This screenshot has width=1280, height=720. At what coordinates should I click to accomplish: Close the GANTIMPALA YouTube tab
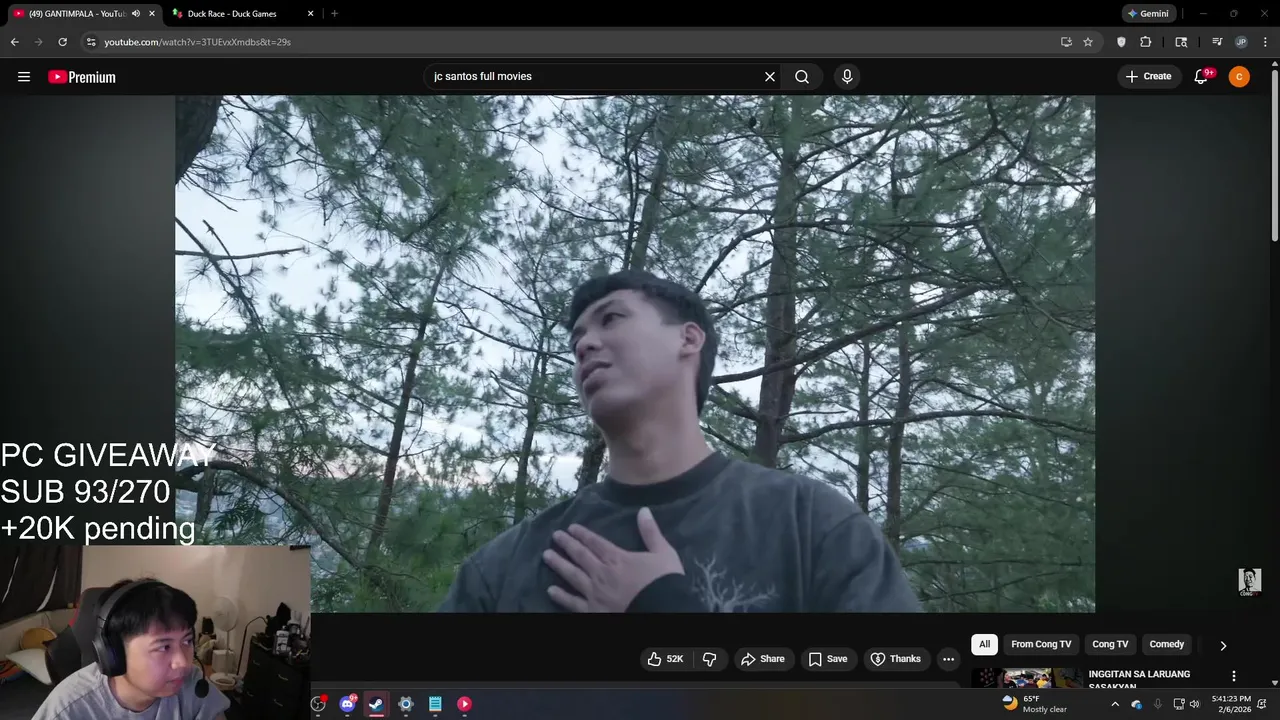[x=152, y=14]
